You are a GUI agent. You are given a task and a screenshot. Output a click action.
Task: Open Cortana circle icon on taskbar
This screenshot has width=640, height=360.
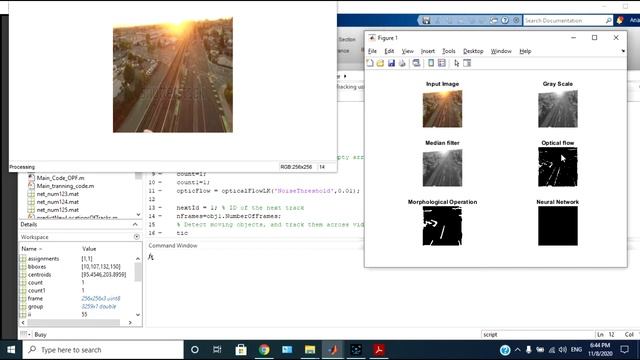[x=195, y=350]
